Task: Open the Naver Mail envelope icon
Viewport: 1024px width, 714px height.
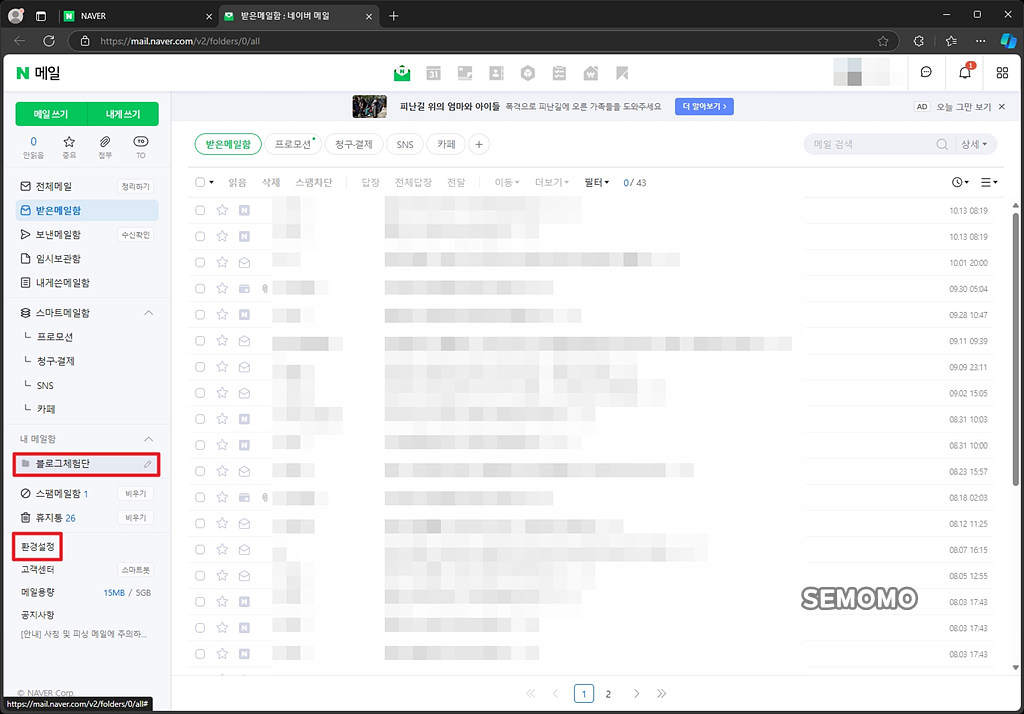Action: [x=402, y=73]
